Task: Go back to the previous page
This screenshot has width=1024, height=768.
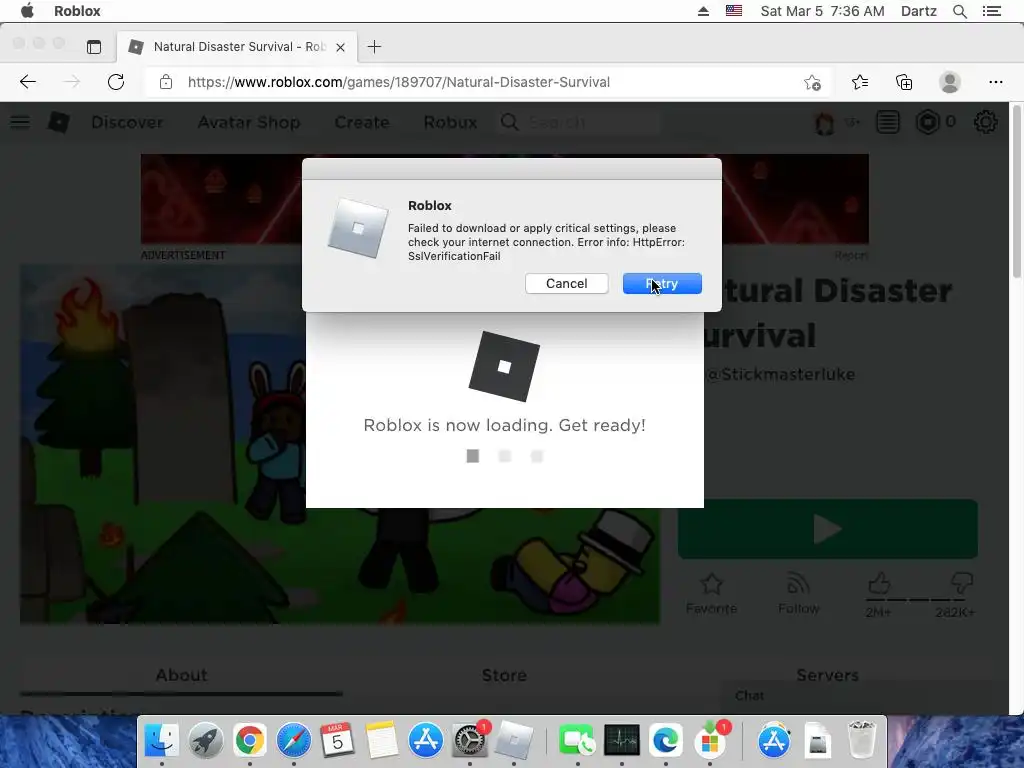Action: point(27,82)
